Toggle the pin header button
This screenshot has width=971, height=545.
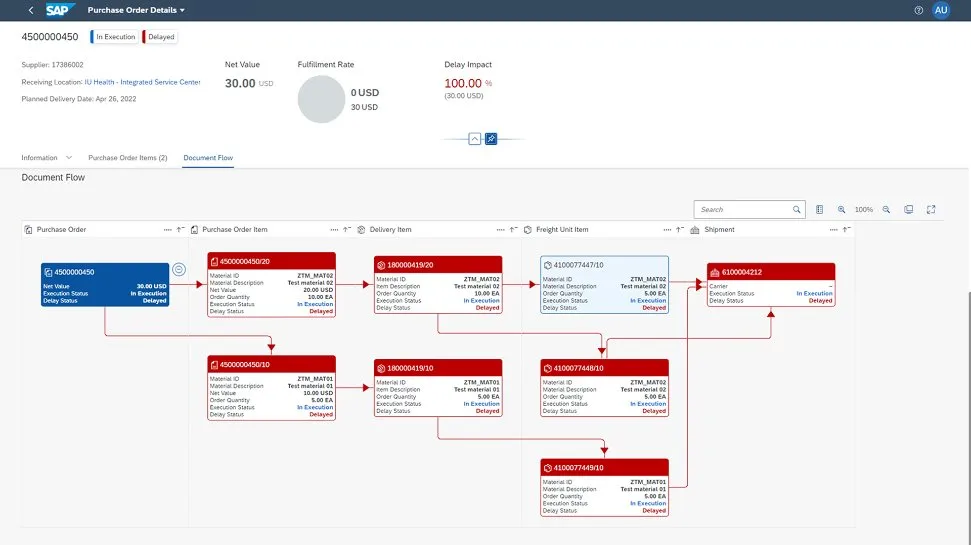tap(491, 139)
